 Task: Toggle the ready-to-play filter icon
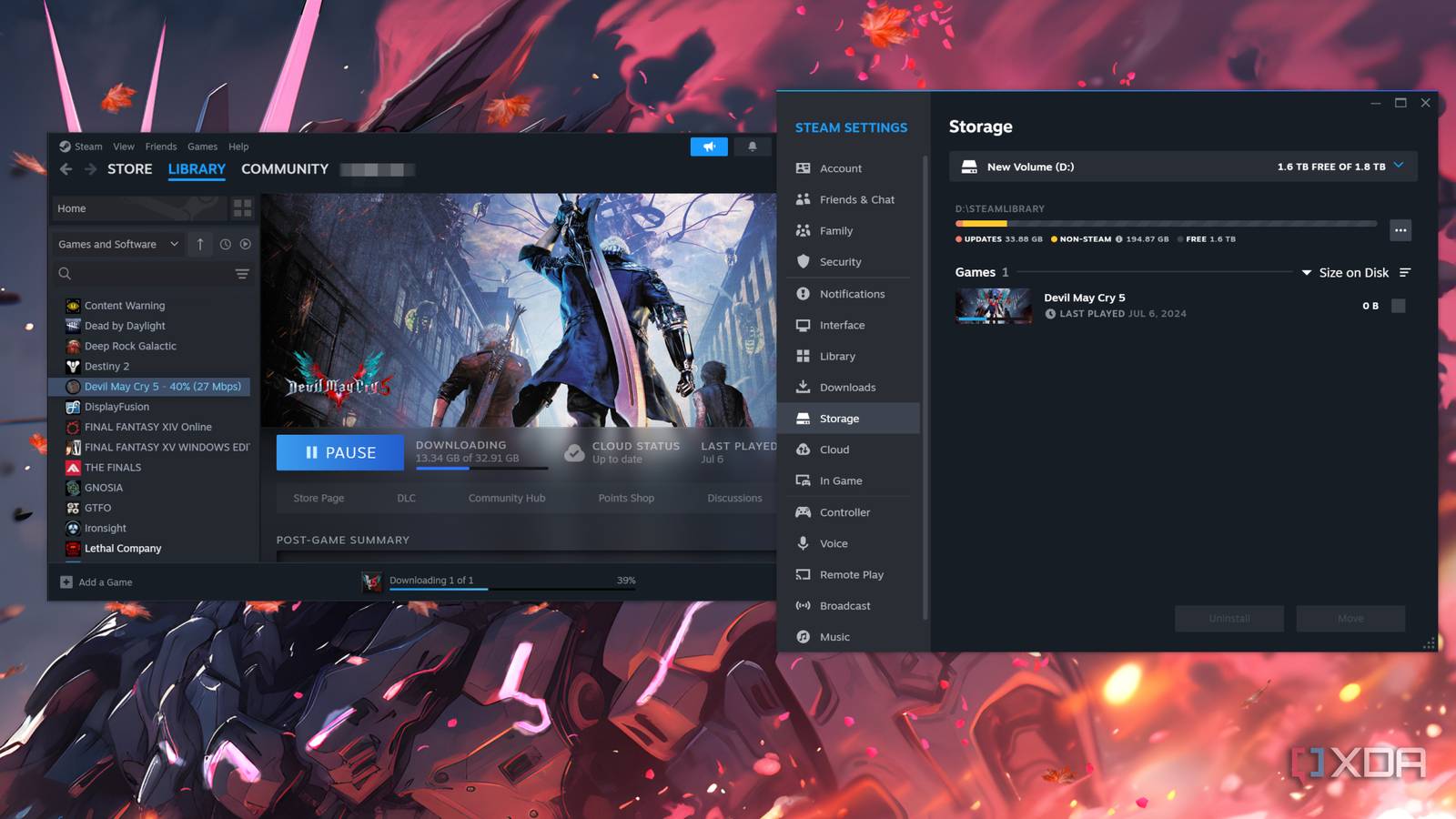point(246,244)
